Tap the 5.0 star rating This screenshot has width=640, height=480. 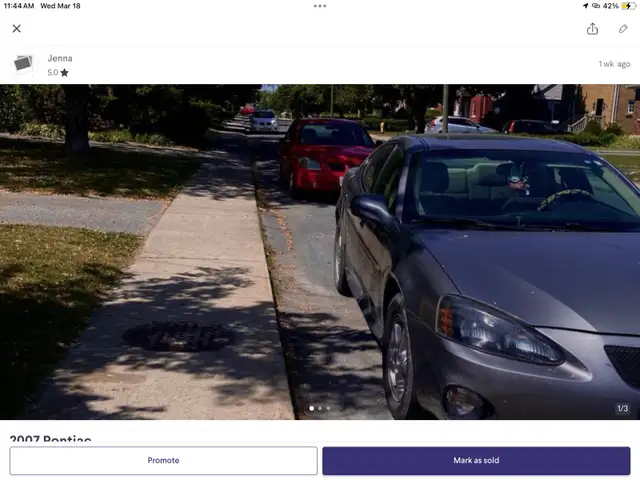tap(58, 72)
